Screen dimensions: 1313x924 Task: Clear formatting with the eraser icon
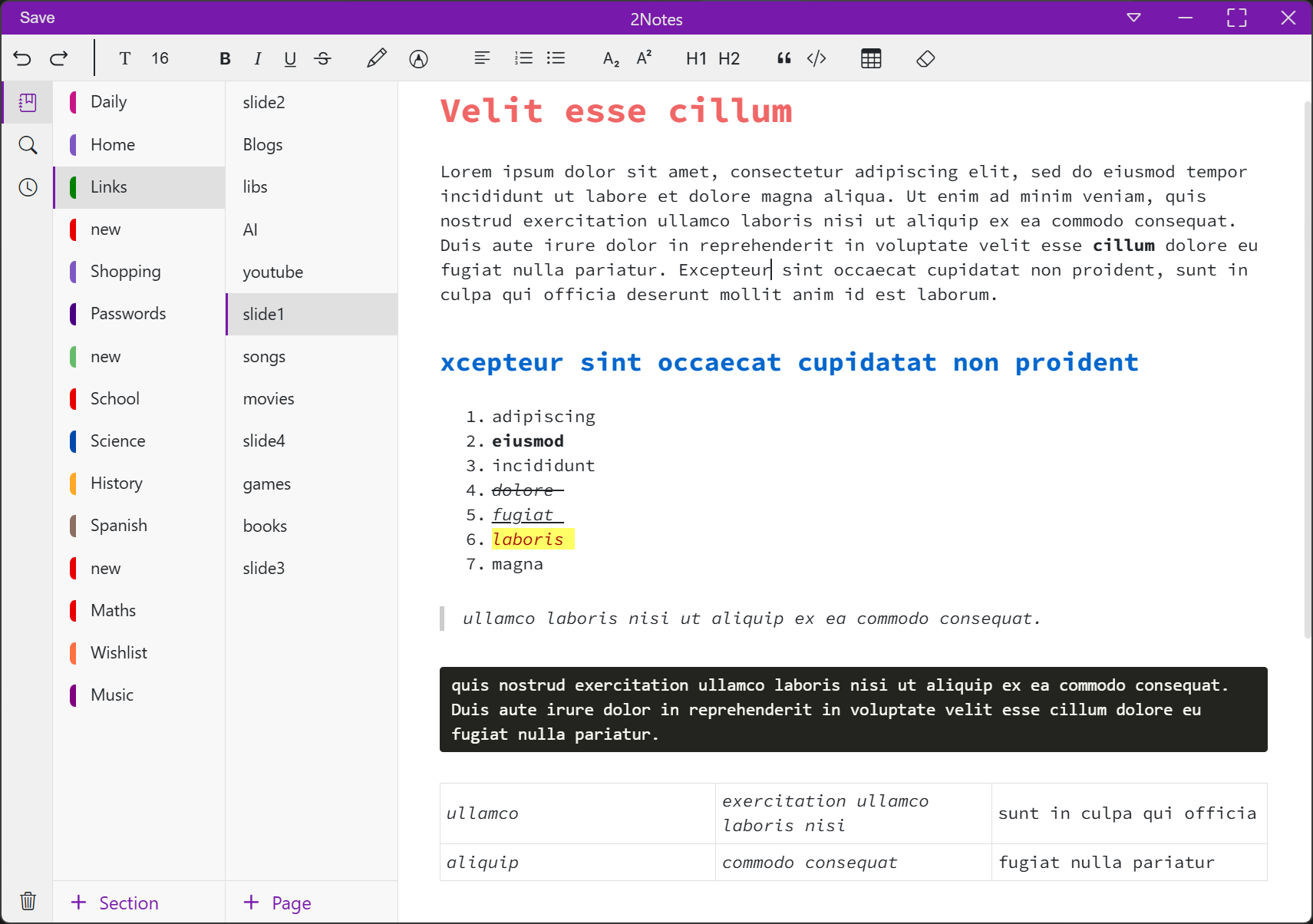925,58
